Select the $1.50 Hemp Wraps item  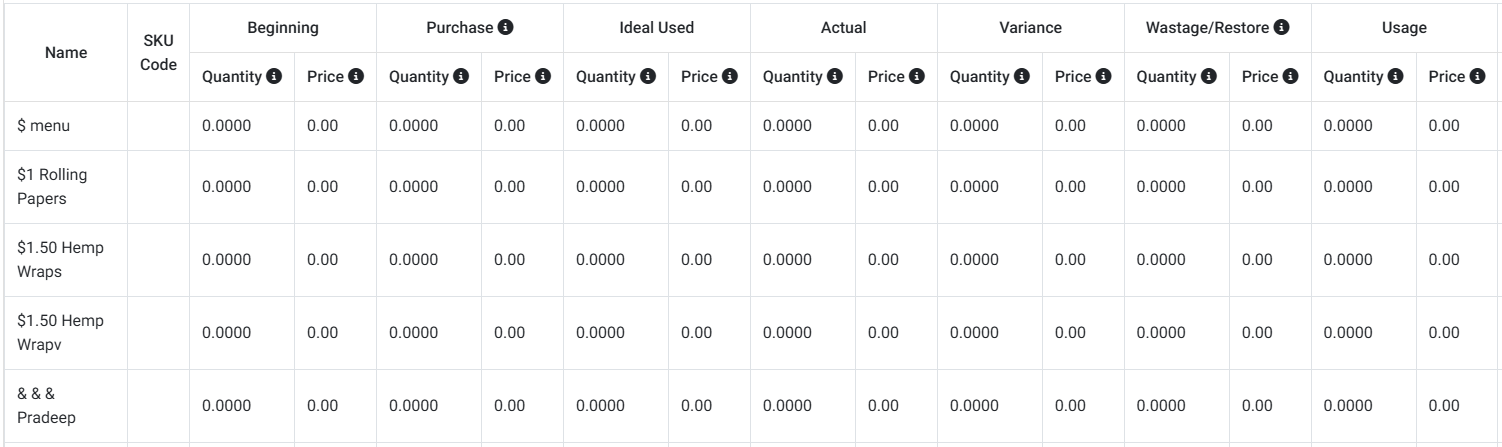(x=60, y=260)
